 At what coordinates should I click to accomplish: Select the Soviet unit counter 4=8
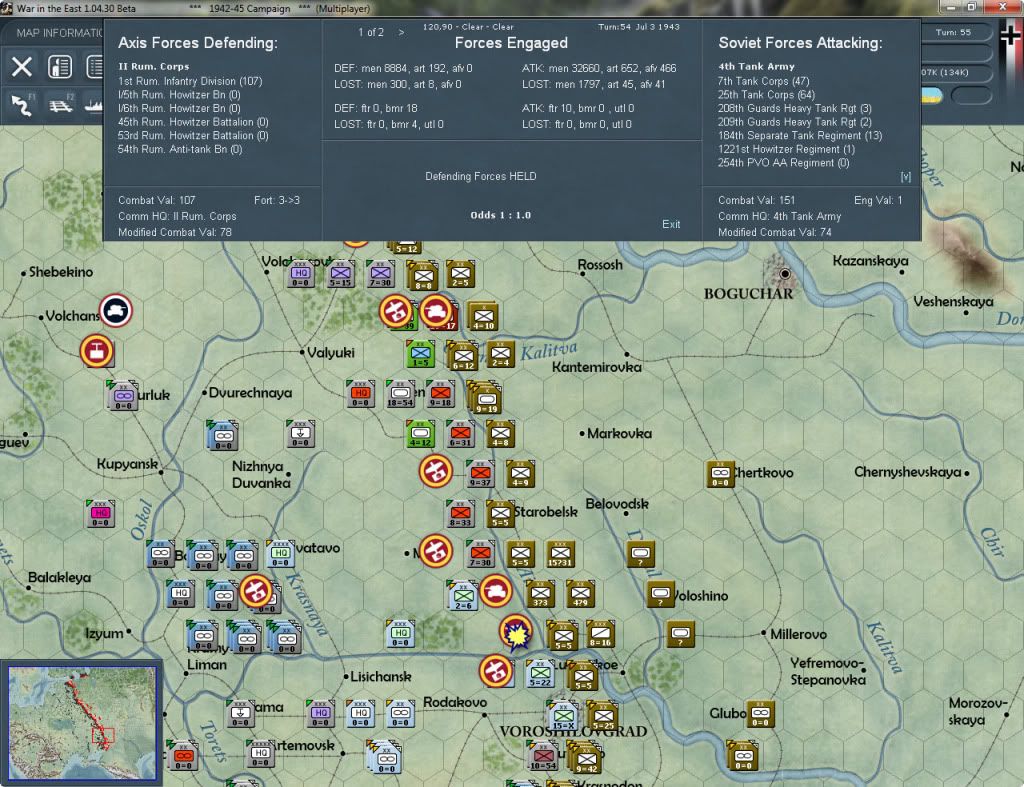(500, 434)
